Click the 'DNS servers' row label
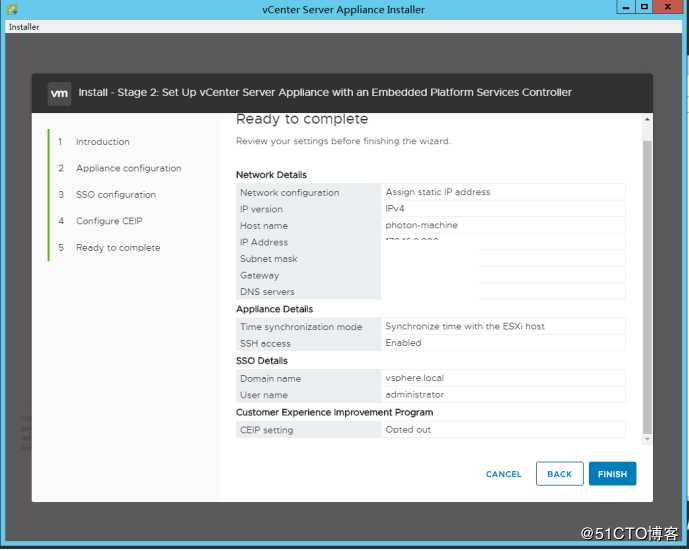Viewport: 689px width, 551px height. pyautogui.click(x=267, y=292)
